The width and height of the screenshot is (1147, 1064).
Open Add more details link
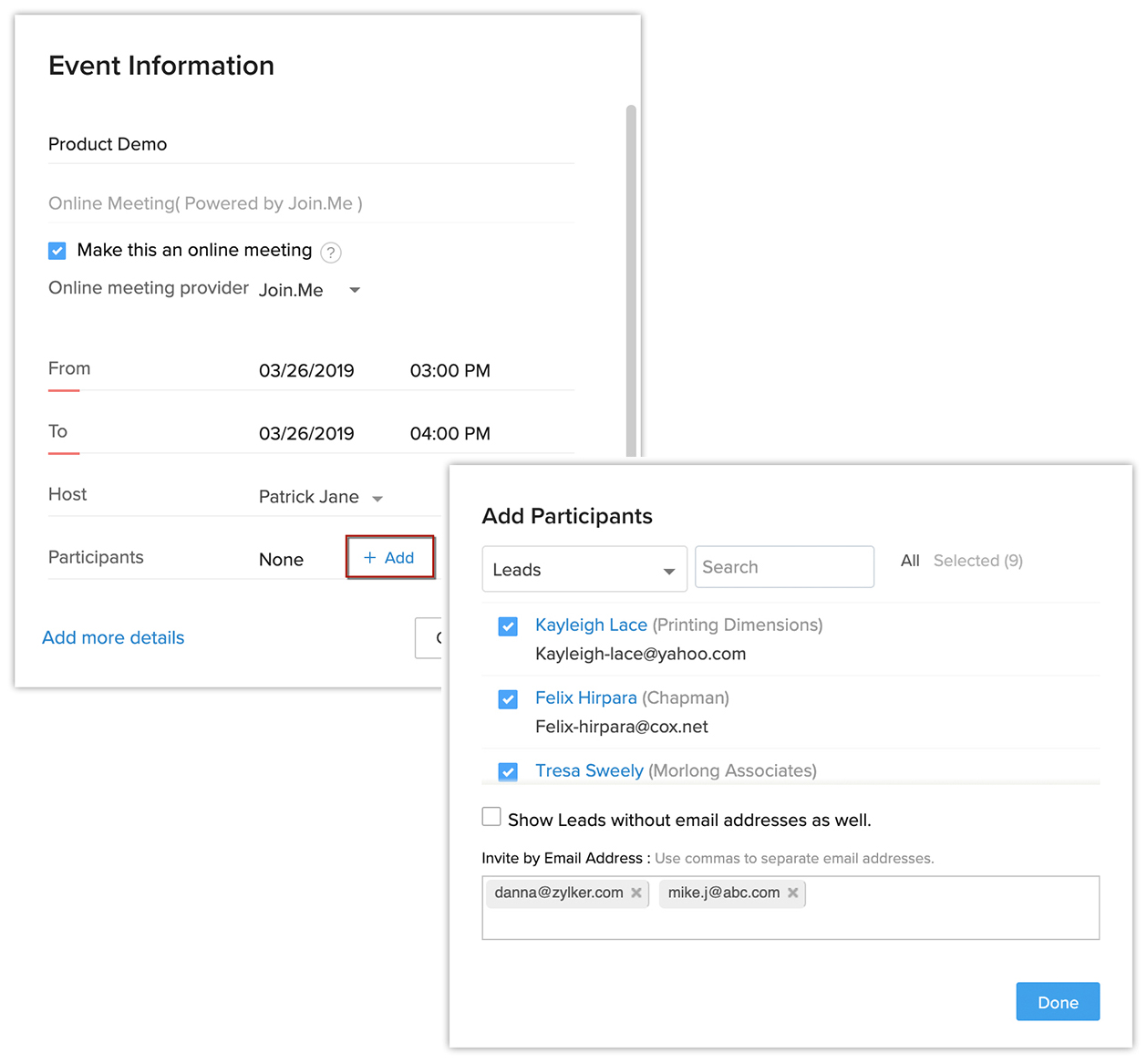tap(113, 637)
